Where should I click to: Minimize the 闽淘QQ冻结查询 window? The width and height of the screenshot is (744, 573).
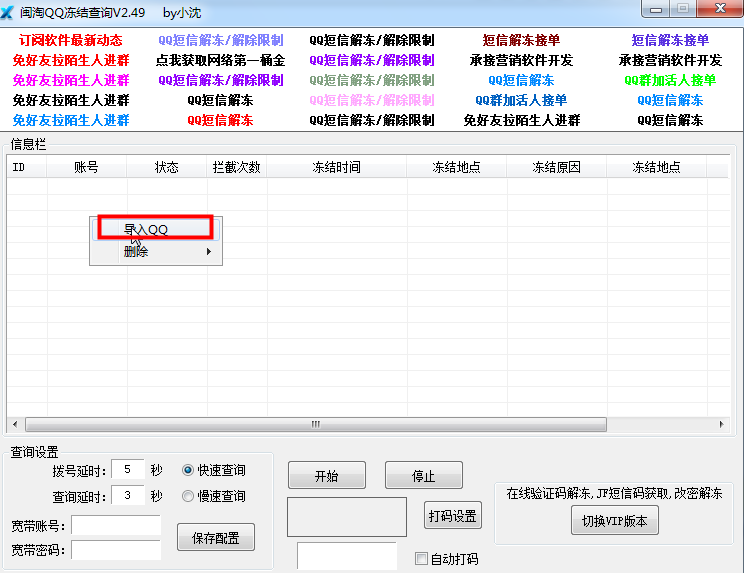pyautogui.click(x=656, y=9)
